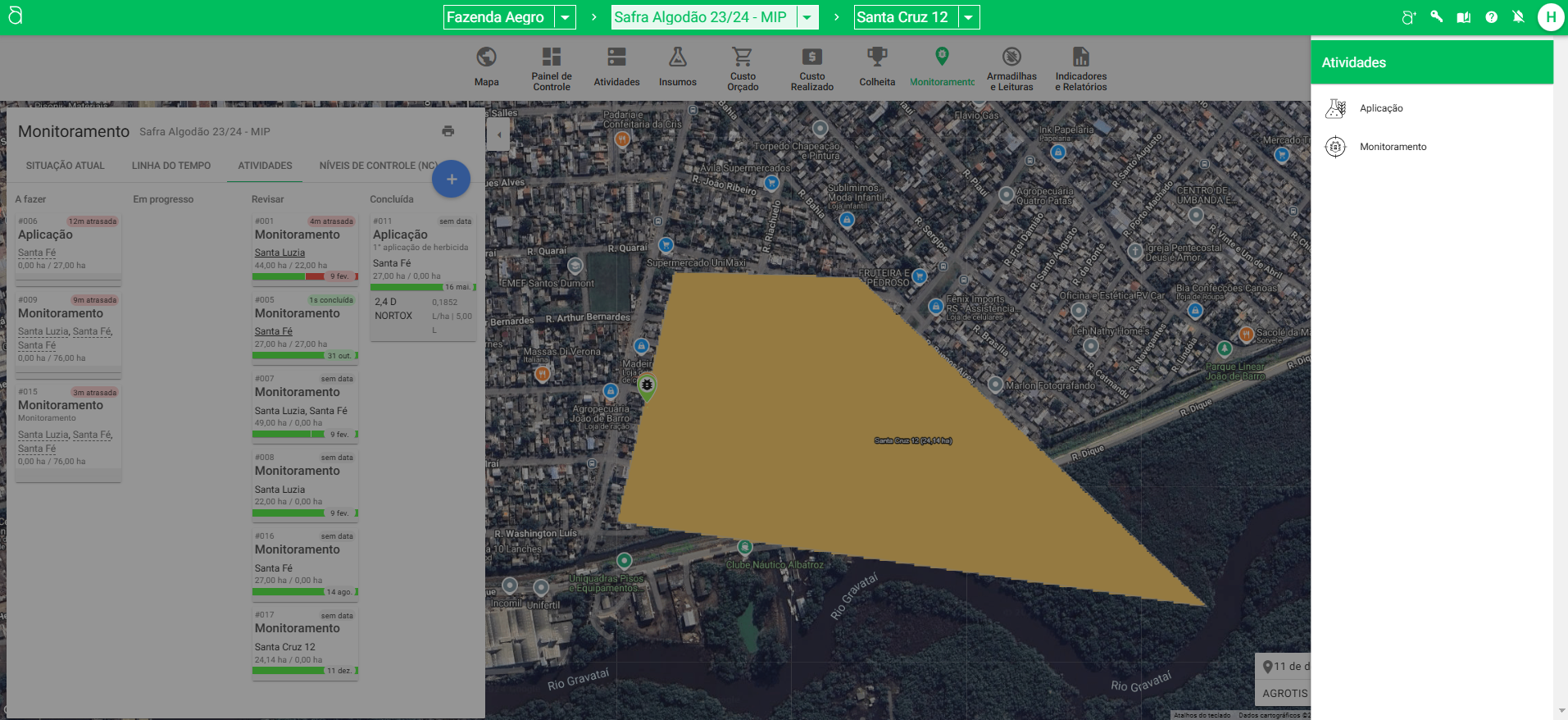
Task: Open the Armadilhas e Leituras module
Action: (x=1011, y=67)
